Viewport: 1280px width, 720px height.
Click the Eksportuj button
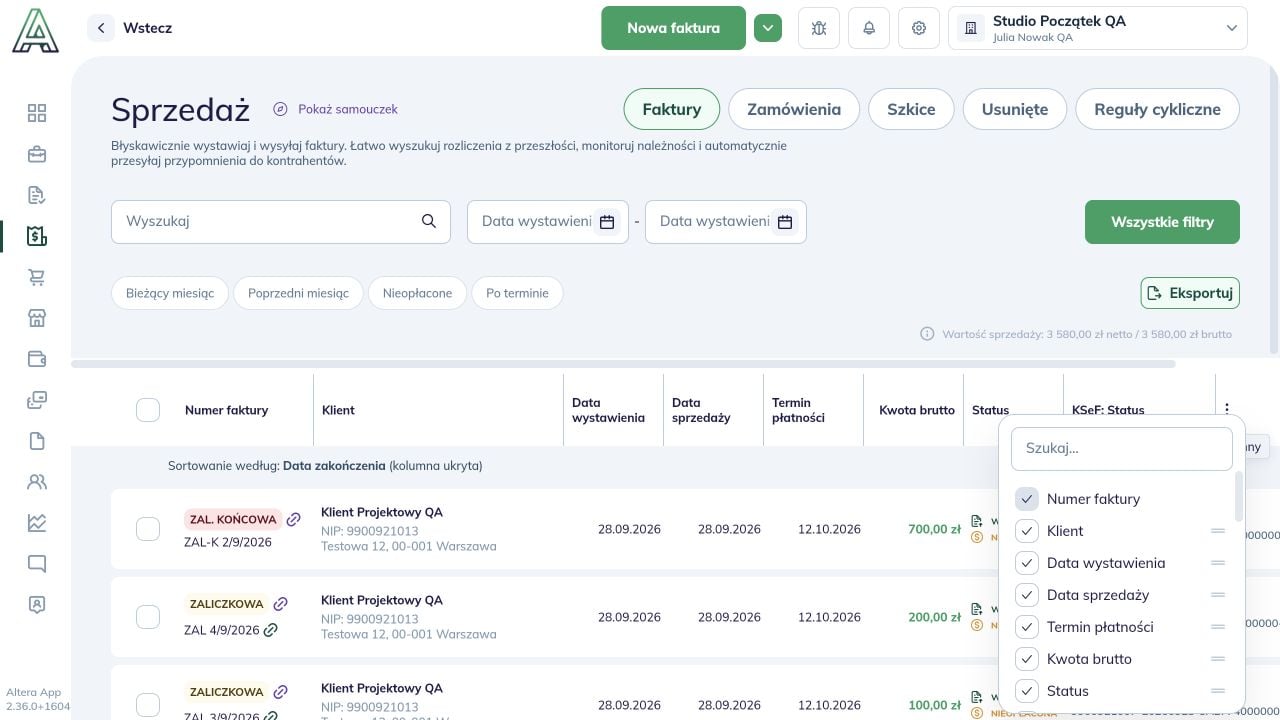coord(1190,293)
